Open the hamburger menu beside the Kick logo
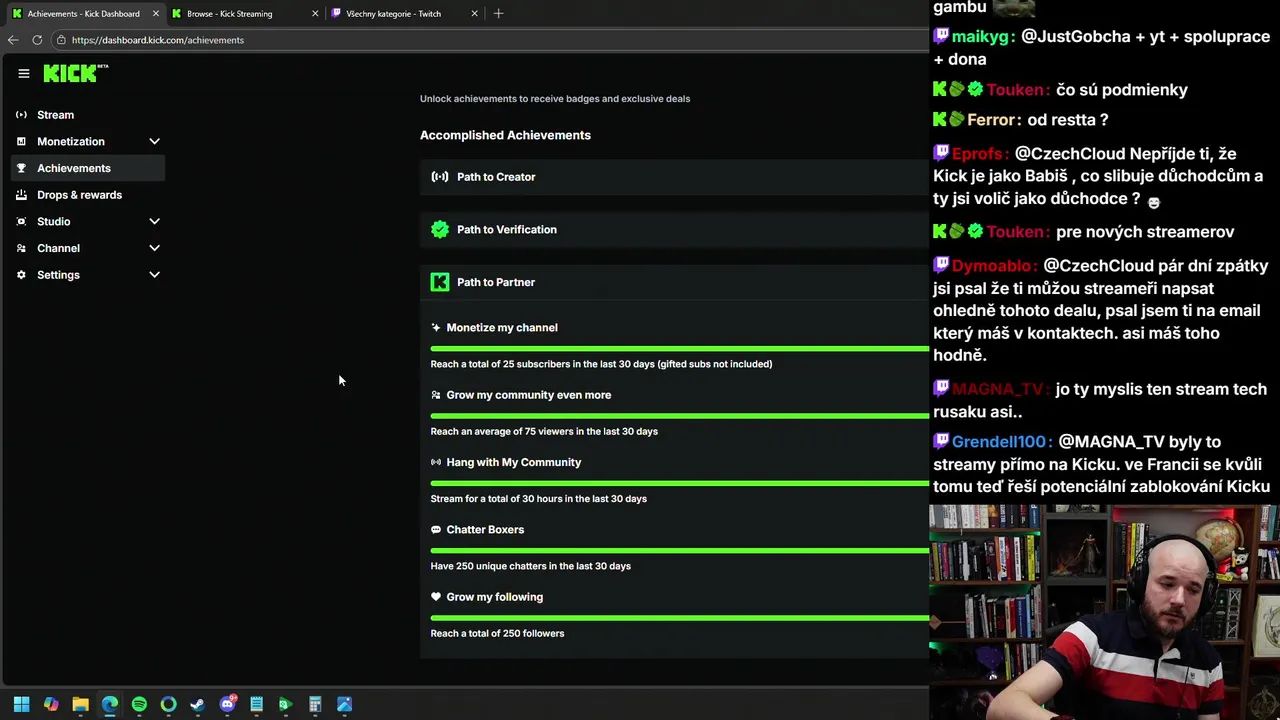1280x720 pixels. pos(23,73)
